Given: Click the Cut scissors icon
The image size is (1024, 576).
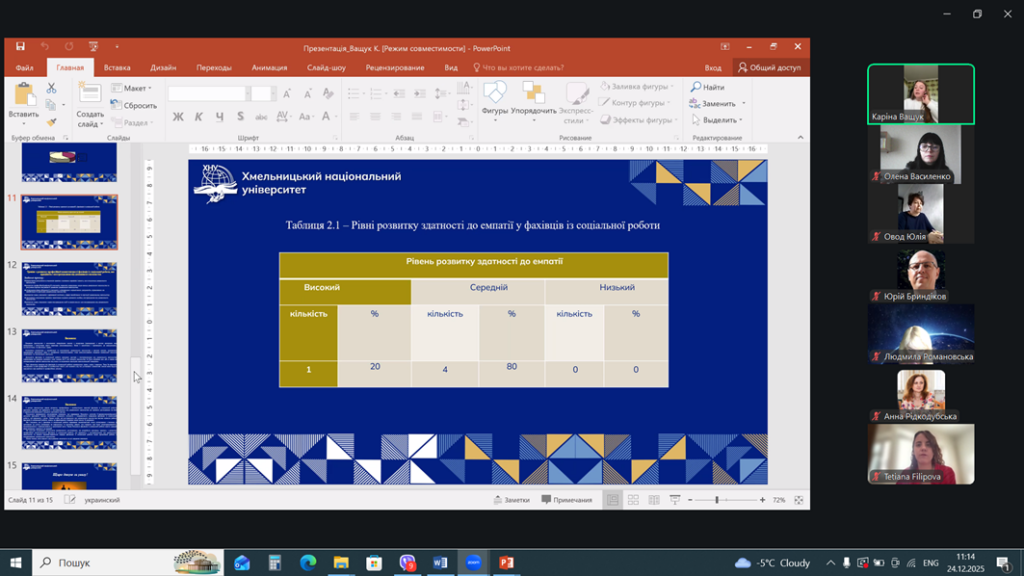Looking at the screenshot, I should click(x=50, y=89).
